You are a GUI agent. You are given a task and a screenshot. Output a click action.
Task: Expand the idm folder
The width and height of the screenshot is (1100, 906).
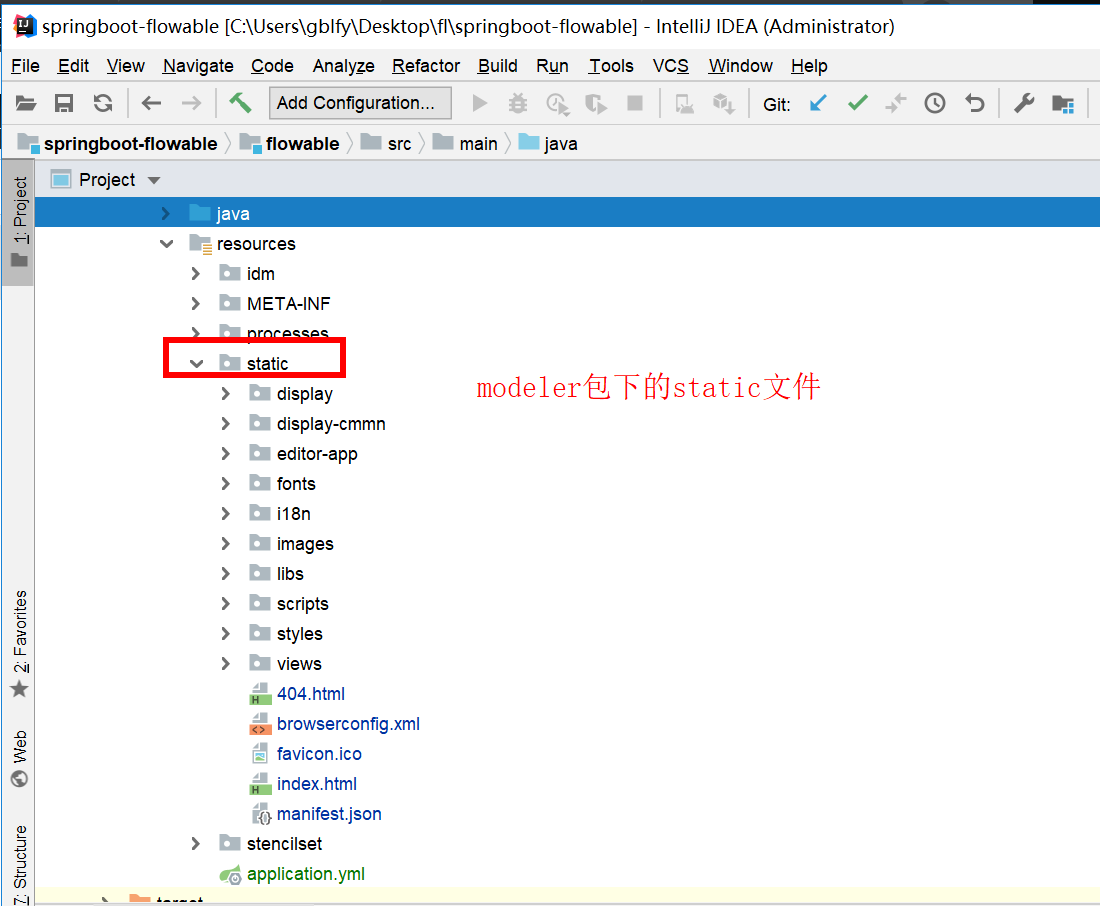[x=196, y=274]
